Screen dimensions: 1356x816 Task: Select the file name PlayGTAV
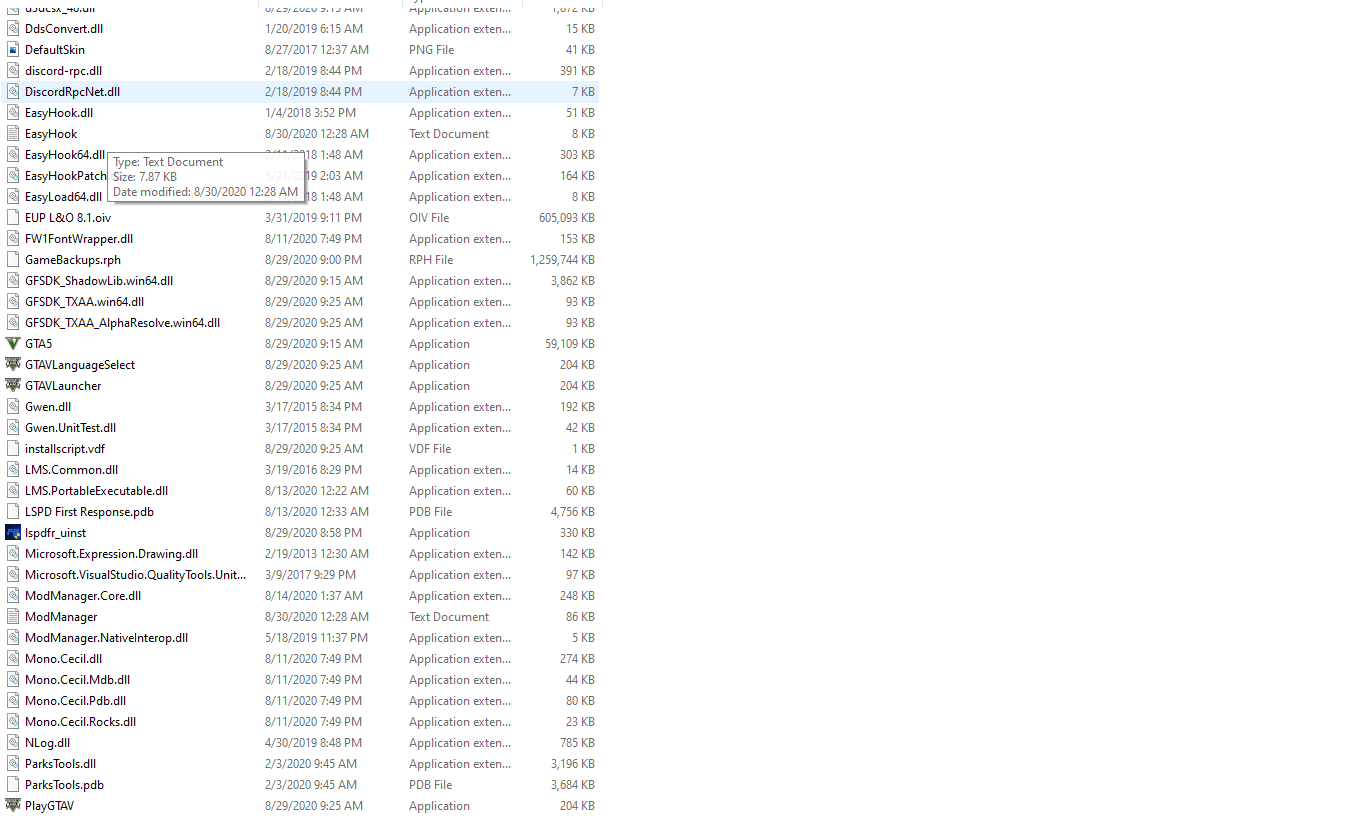tap(49, 806)
